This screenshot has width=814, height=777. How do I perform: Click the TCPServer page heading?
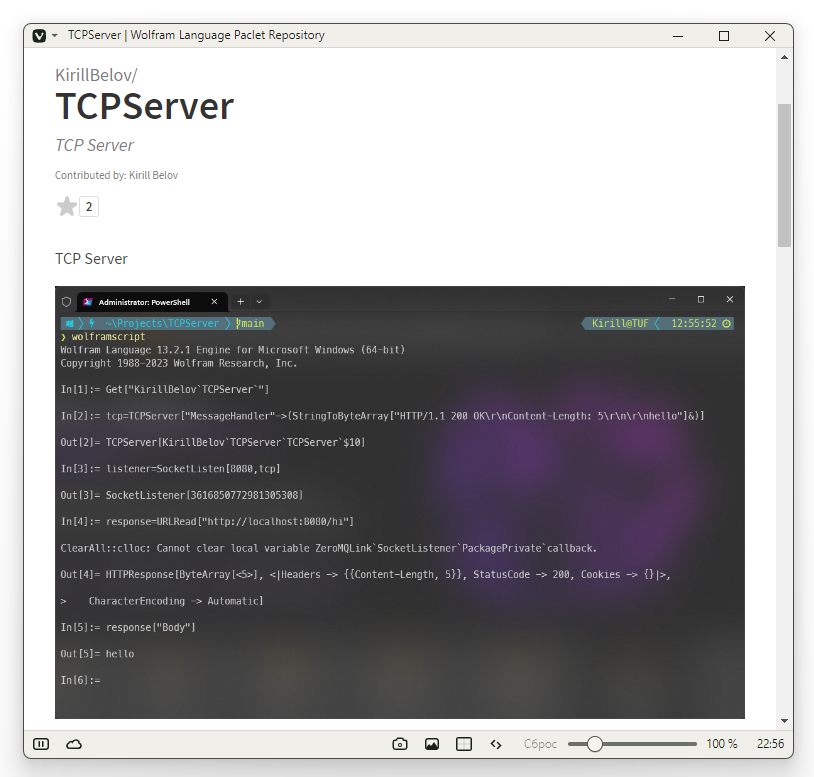coord(144,106)
